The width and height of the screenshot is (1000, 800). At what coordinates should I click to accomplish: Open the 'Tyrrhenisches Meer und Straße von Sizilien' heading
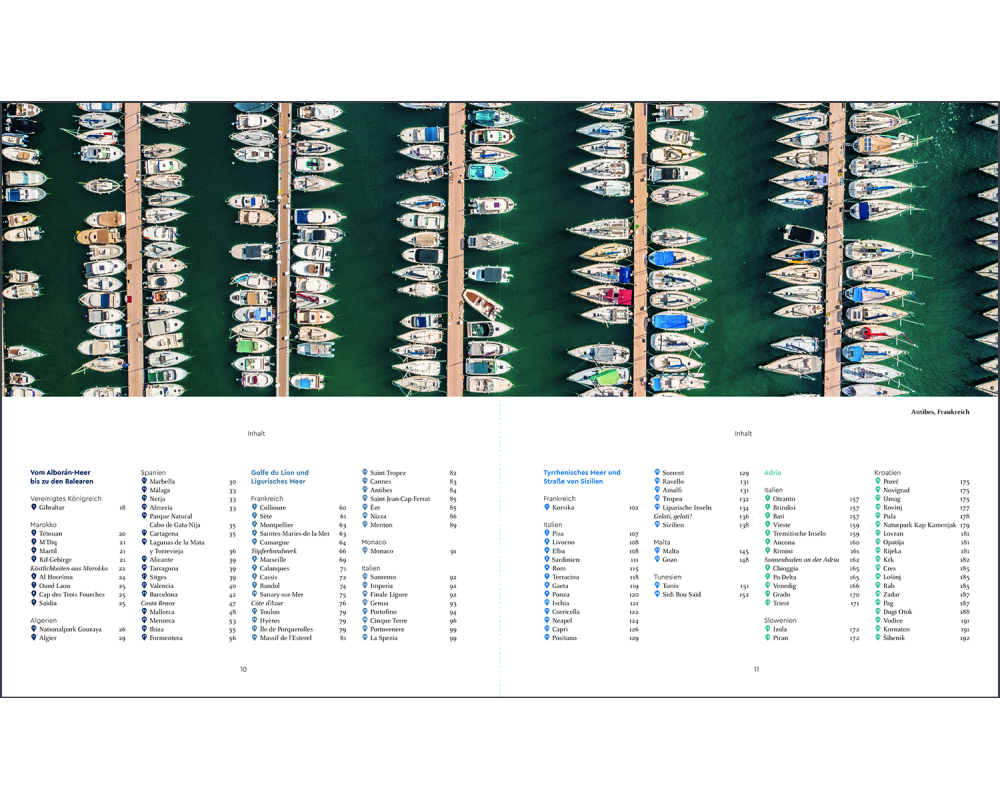pyautogui.click(x=581, y=477)
